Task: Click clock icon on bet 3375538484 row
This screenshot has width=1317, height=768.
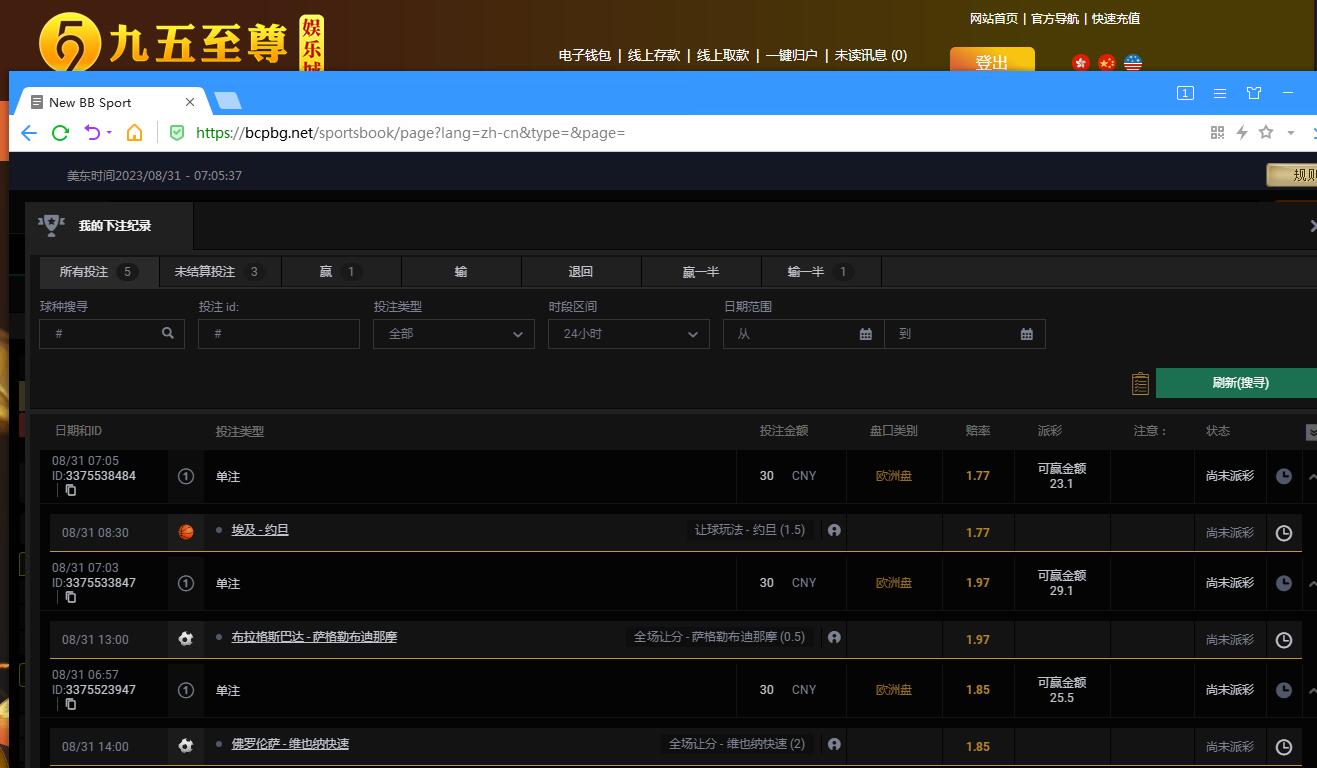Action: (x=1284, y=476)
